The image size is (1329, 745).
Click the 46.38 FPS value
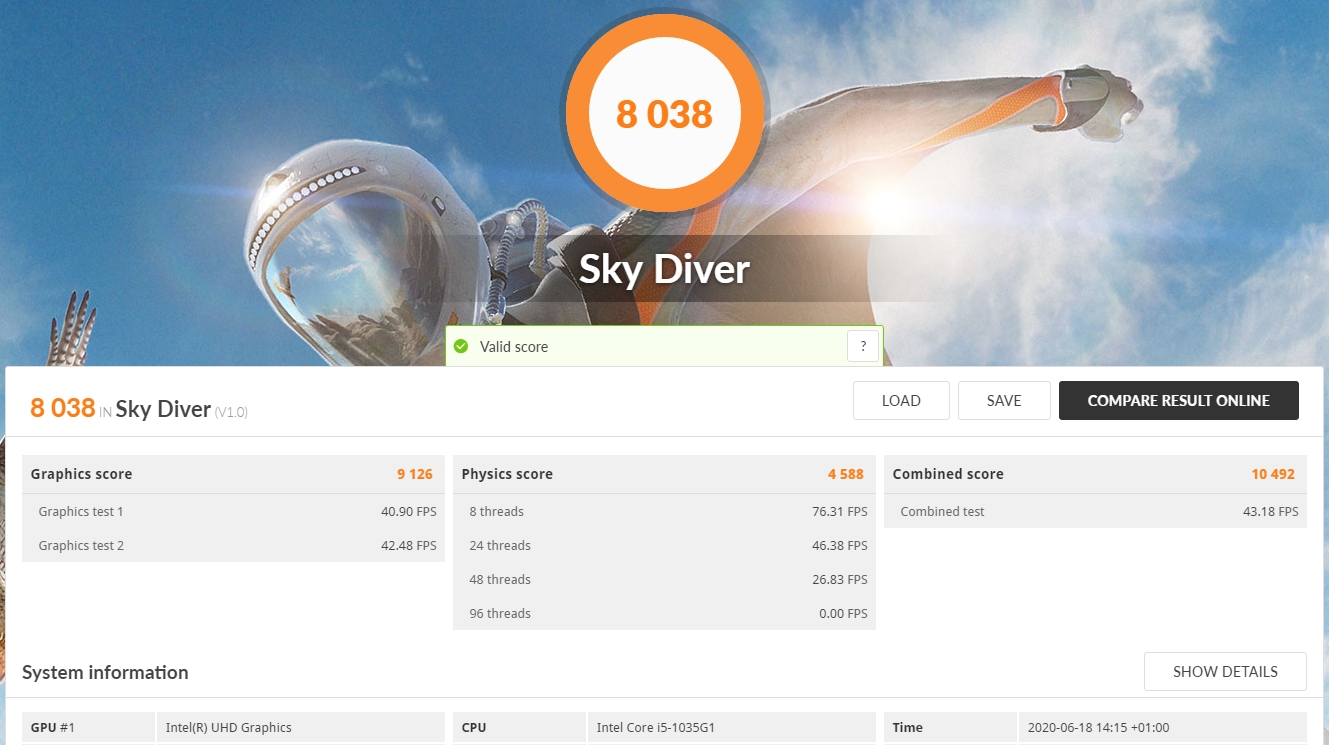tap(840, 546)
